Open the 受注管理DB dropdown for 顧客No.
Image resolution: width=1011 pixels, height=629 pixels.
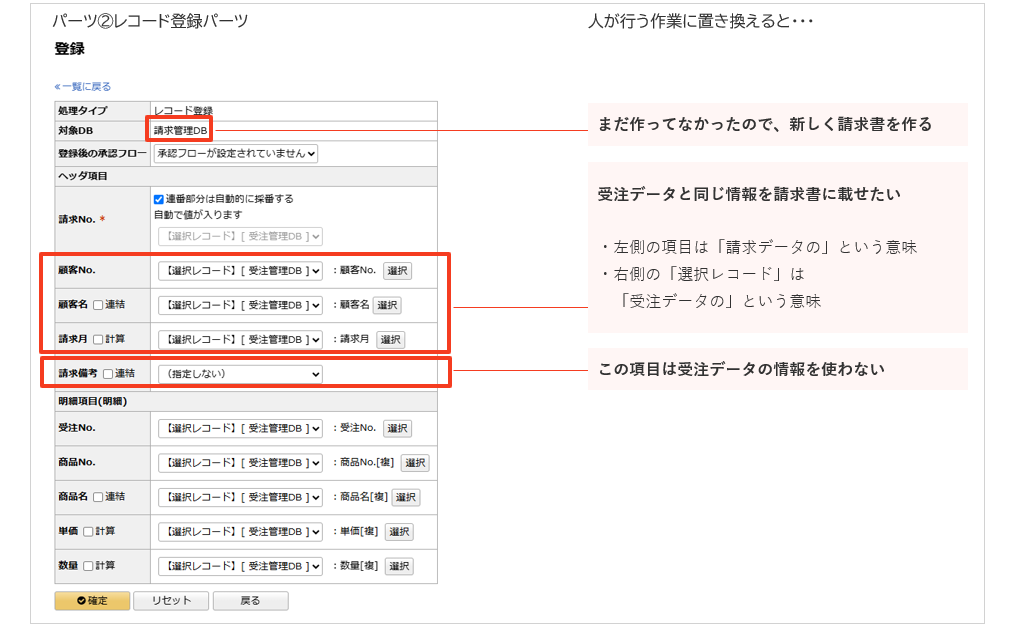[x=240, y=270]
